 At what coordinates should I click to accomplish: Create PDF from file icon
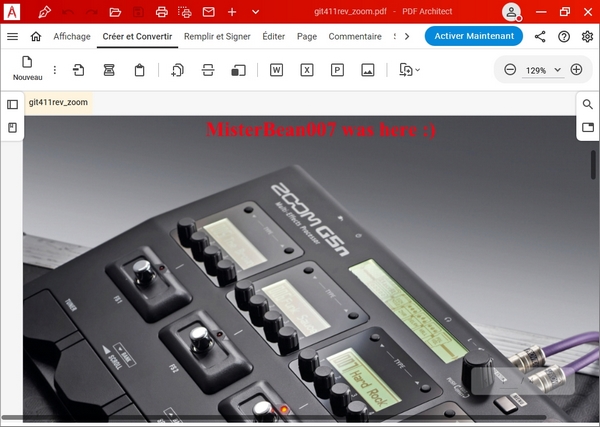point(78,70)
